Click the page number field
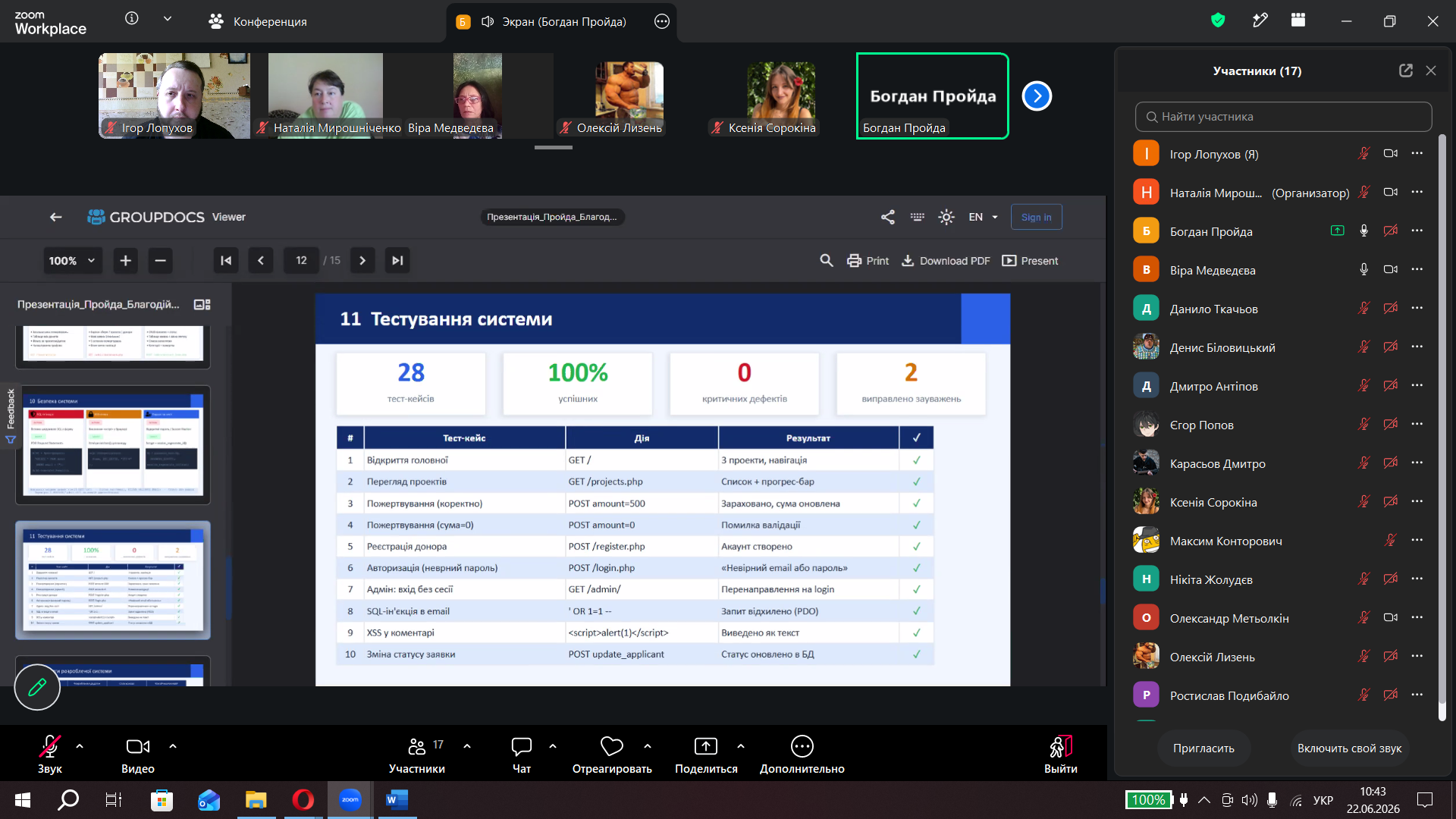1456x819 pixels. point(301,261)
